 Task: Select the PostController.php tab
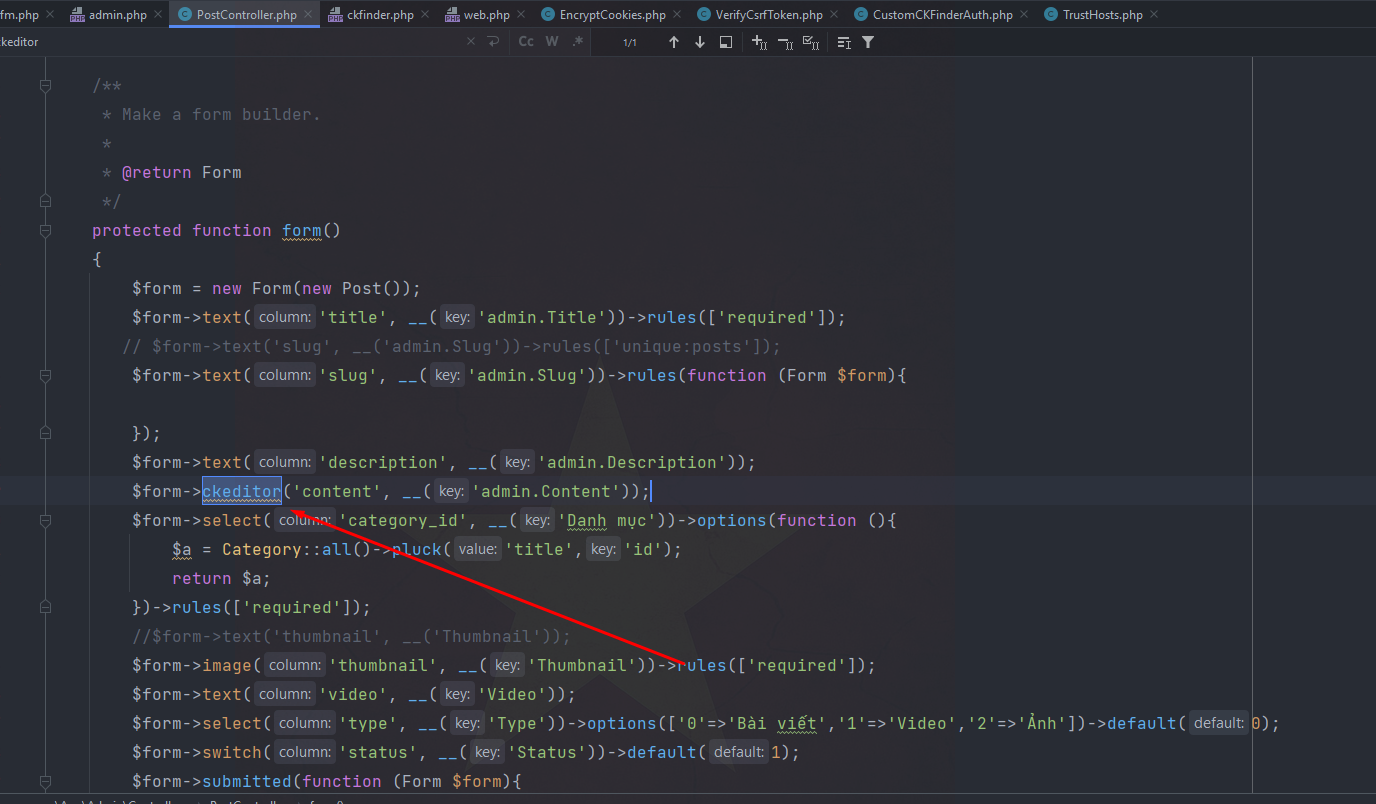click(x=247, y=15)
